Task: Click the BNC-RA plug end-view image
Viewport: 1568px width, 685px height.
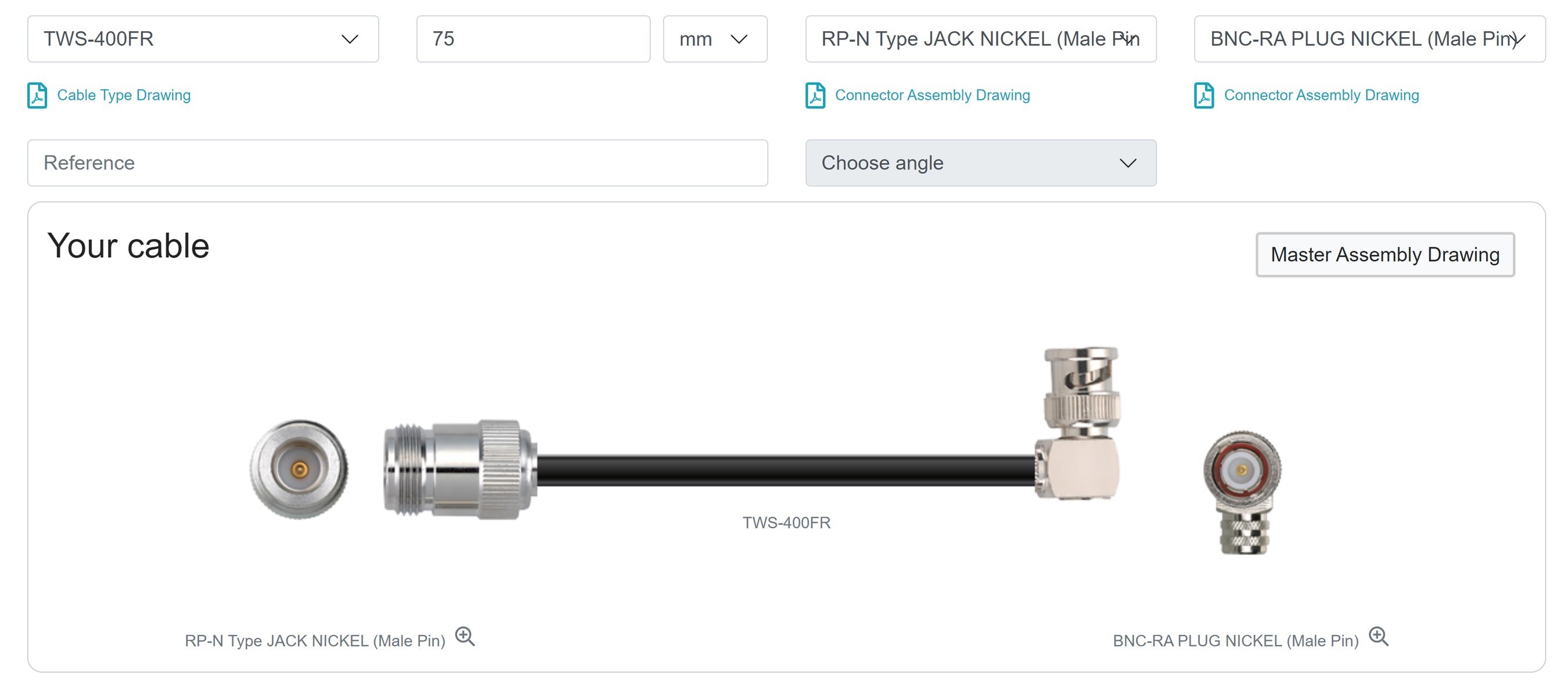Action: 1242,493
